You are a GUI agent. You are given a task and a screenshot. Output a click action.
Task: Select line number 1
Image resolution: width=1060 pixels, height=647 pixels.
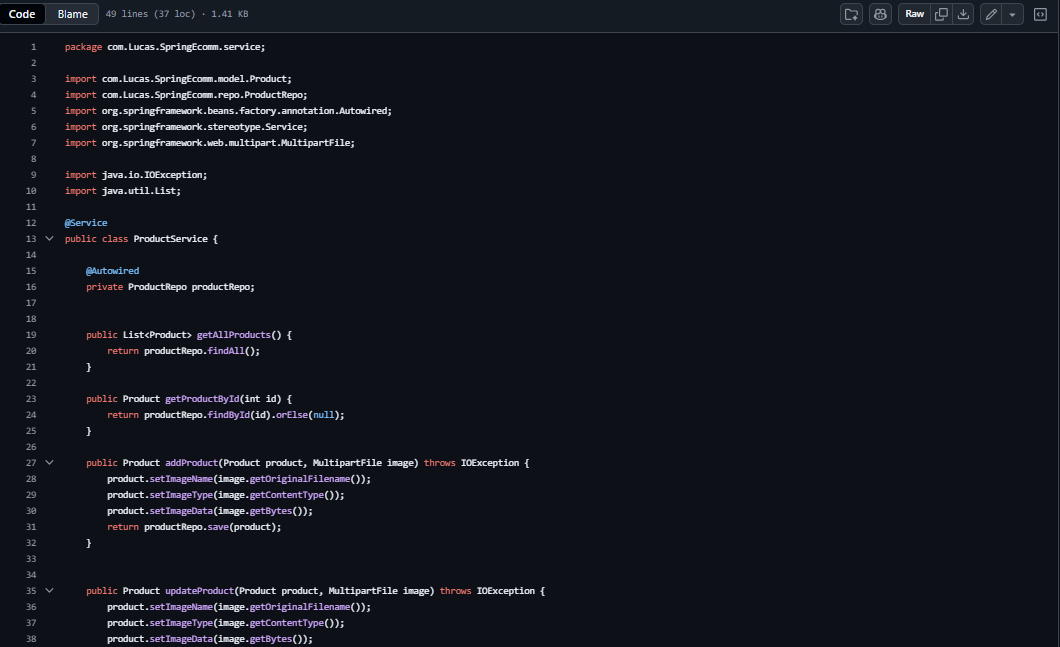[33, 47]
